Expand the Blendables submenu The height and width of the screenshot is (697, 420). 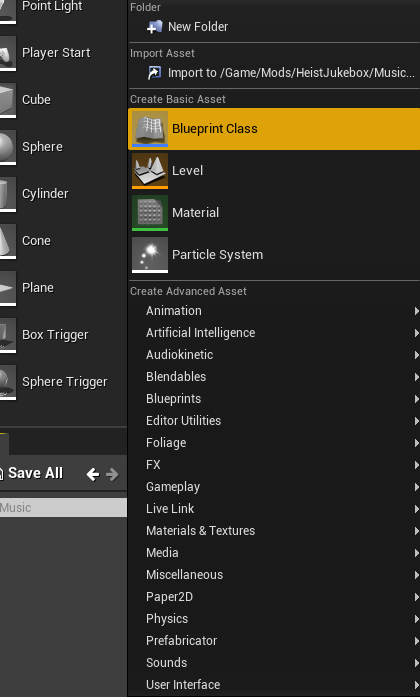(x=274, y=377)
